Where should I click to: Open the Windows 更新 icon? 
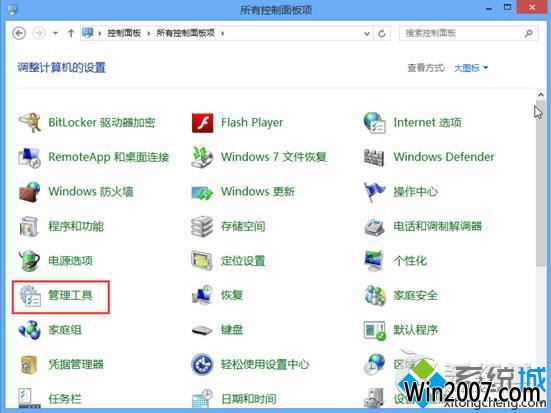(x=202, y=192)
